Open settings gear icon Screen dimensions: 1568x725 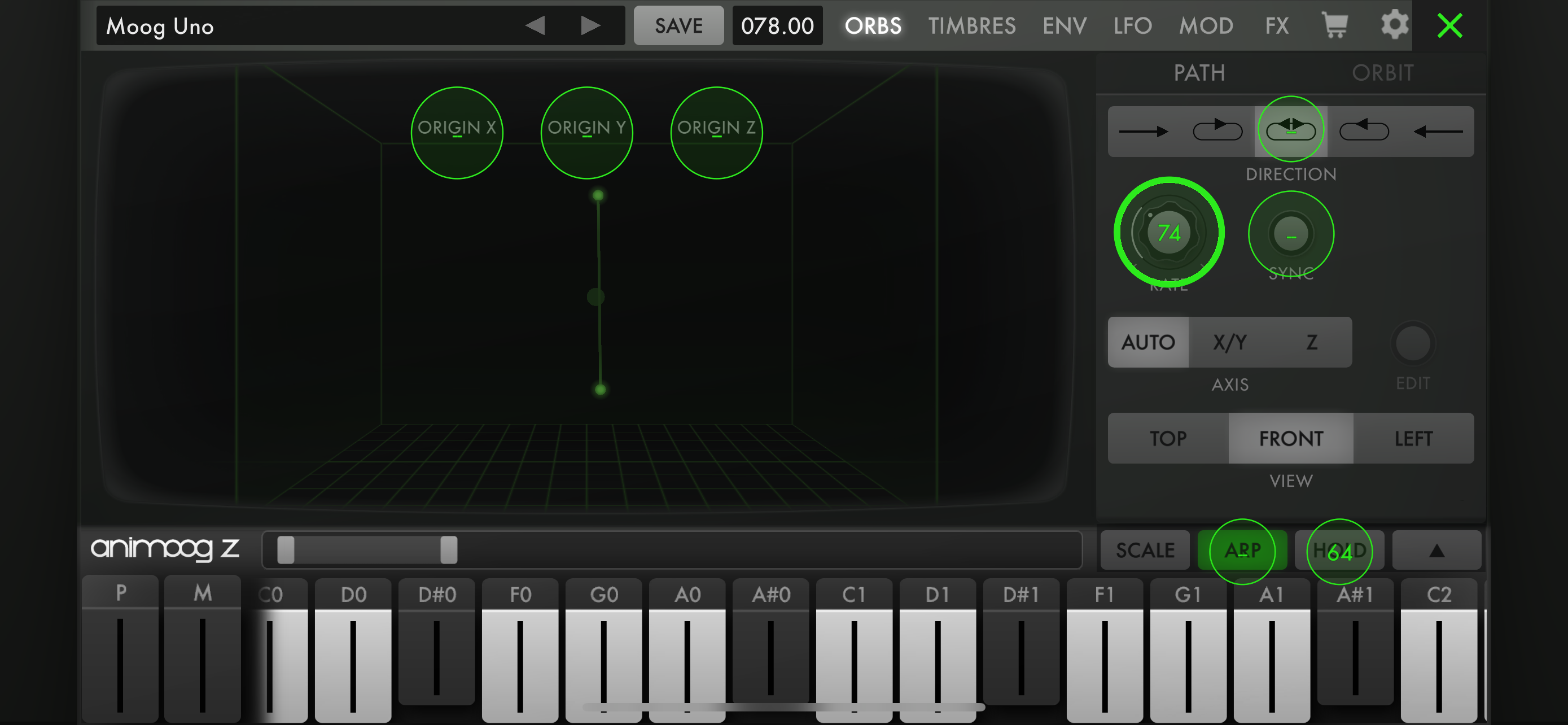click(x=1395, y=25)
